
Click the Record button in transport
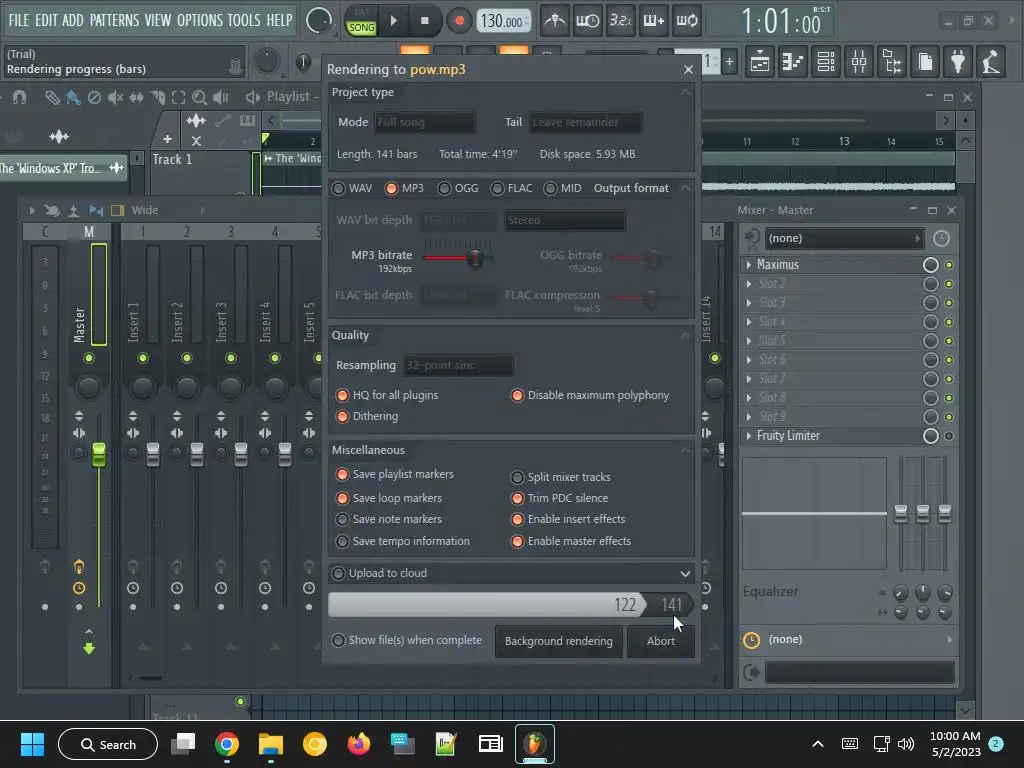coord(459,21)
